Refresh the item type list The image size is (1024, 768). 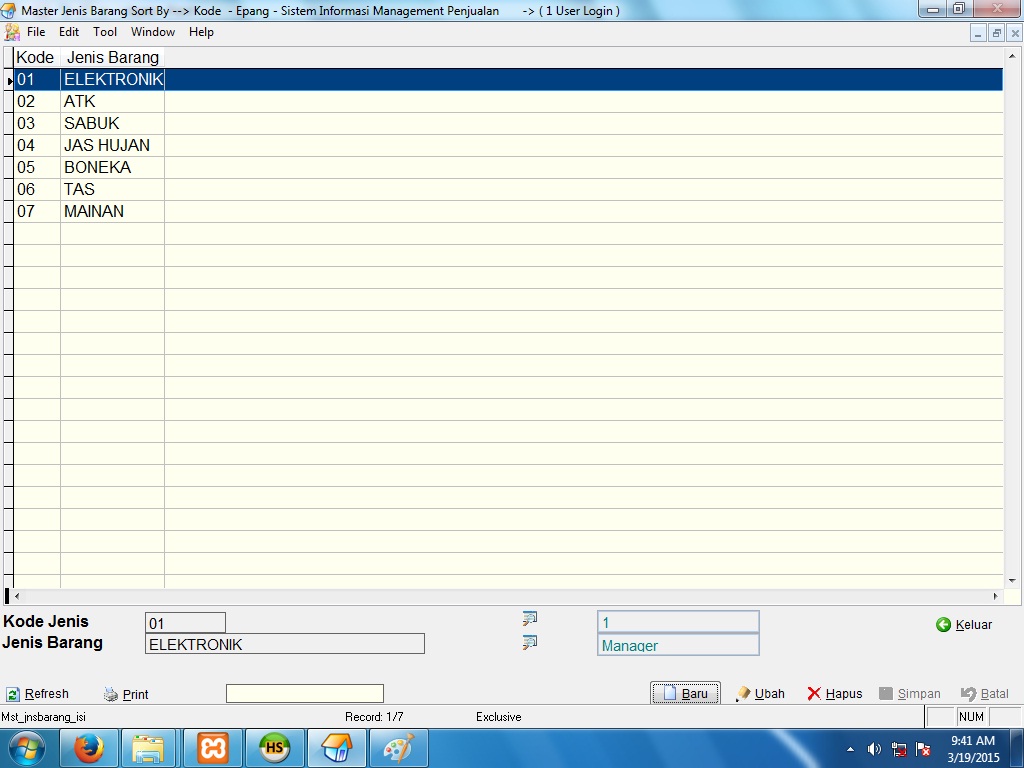point(38,694)
